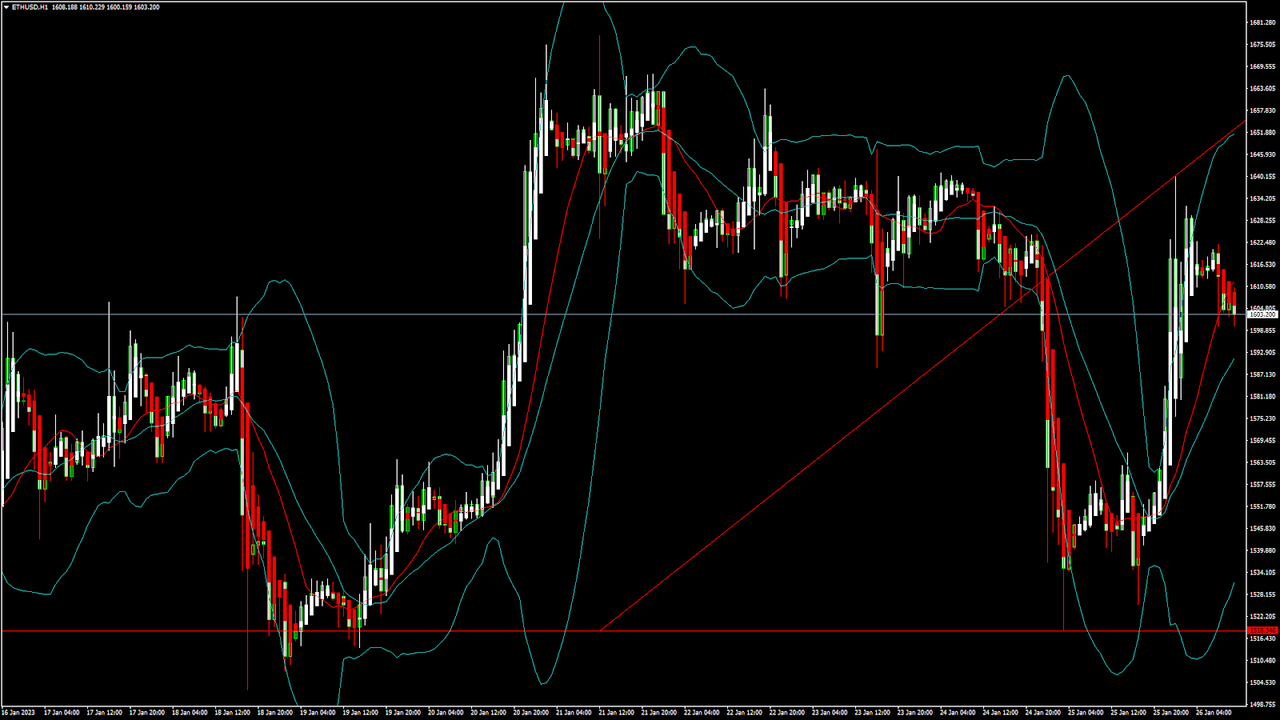Viewport: 1280px width, 720px height.
Task: Click the 1581.180 level on price axis
Action: 1263,396
